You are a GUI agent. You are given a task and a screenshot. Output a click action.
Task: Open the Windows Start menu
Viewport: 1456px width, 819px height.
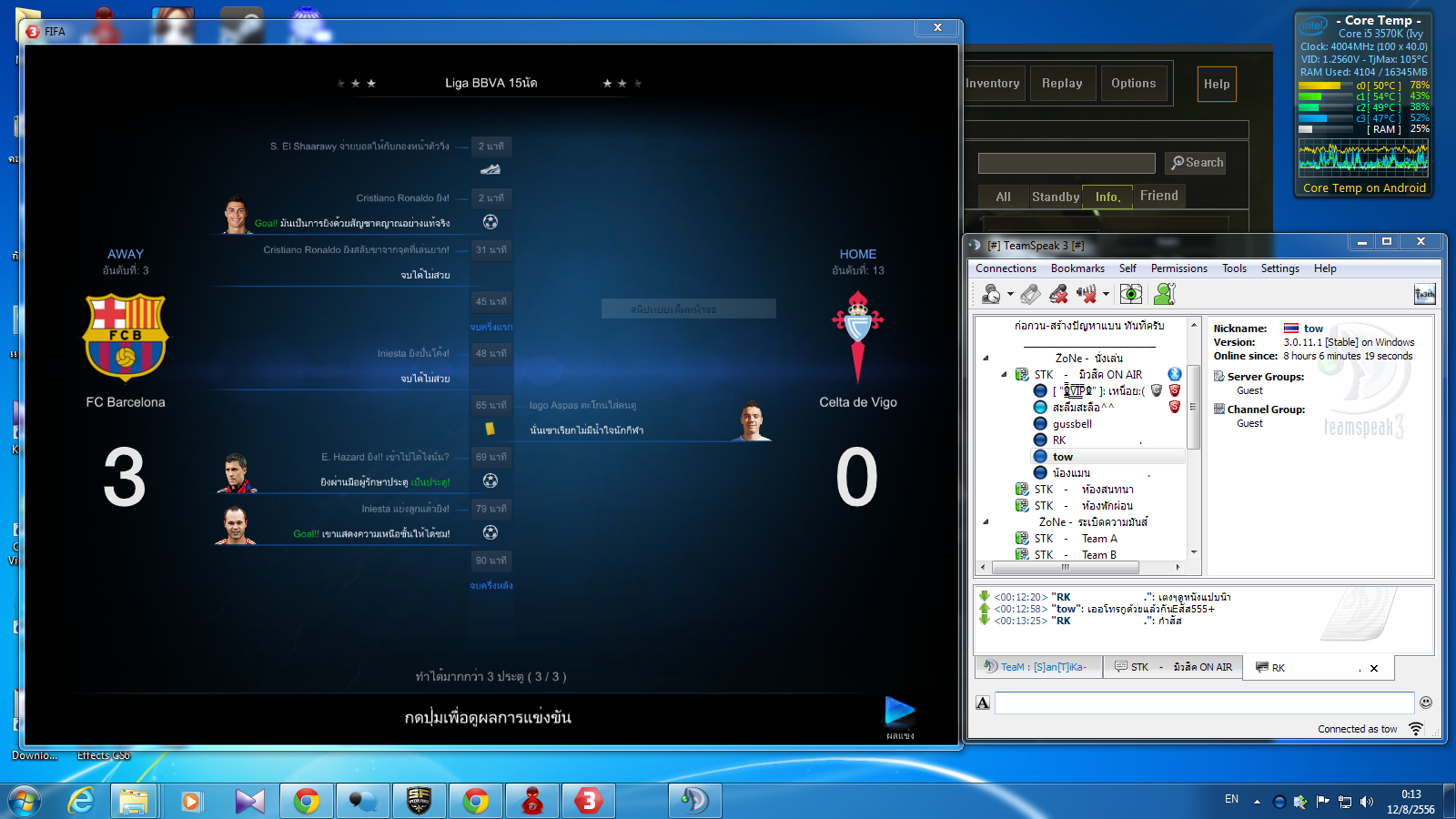click(25, 801)
